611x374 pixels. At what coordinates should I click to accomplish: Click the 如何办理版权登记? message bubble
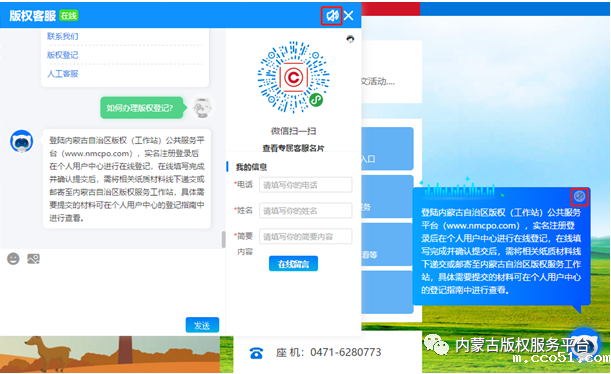[x=141, y=108]
